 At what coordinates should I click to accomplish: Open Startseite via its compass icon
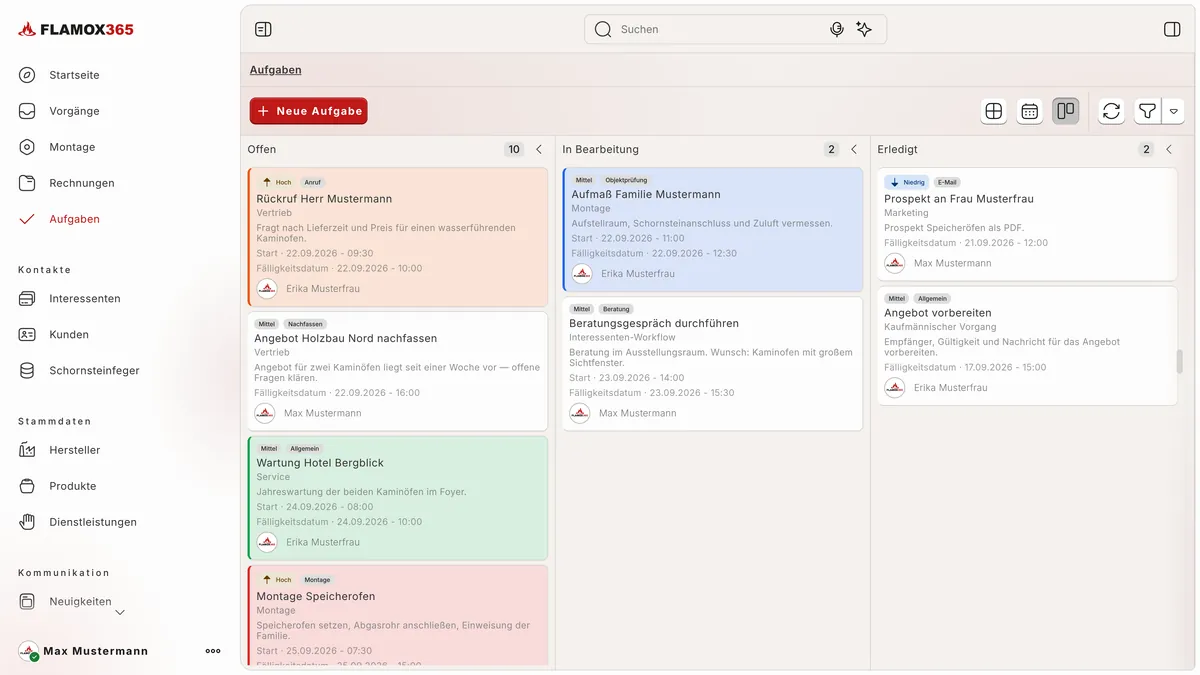click(27, 75)
